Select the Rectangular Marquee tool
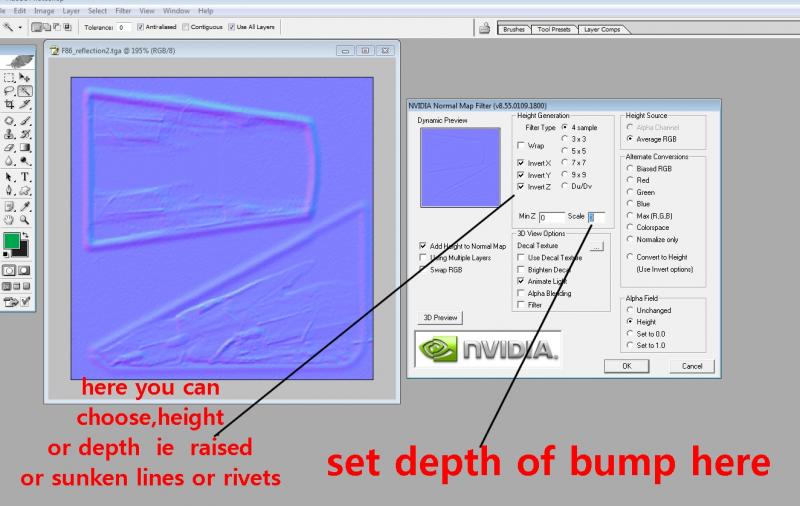The width and height of the screenshot is (800, 506). pyautogui.click(x=9, y=78)
